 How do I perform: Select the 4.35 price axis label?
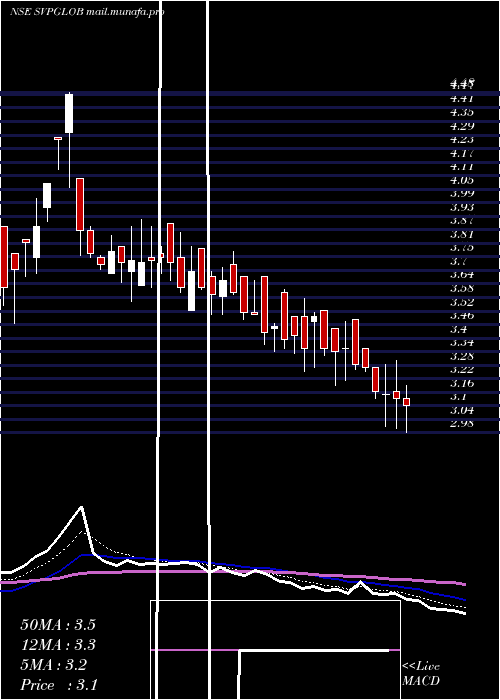point(462,112)
